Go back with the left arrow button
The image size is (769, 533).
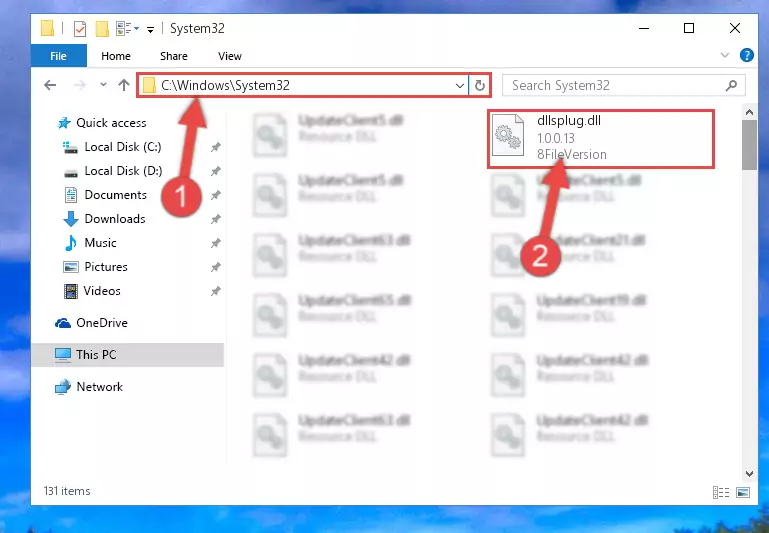click(x=50, y=85)
